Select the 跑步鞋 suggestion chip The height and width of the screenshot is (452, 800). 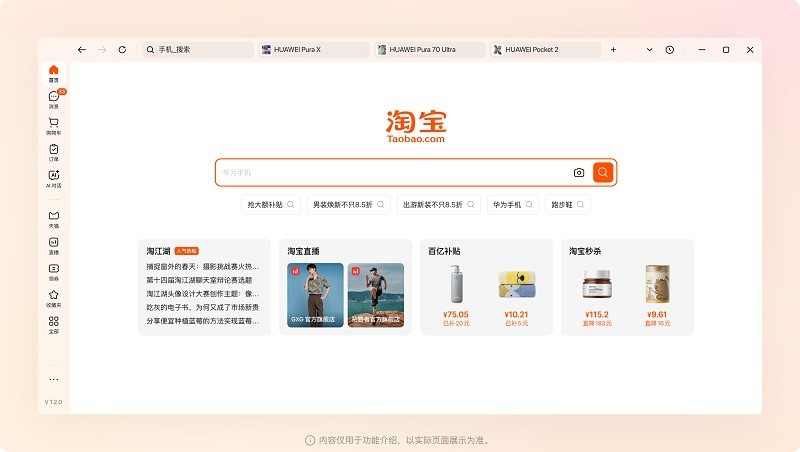567,205
